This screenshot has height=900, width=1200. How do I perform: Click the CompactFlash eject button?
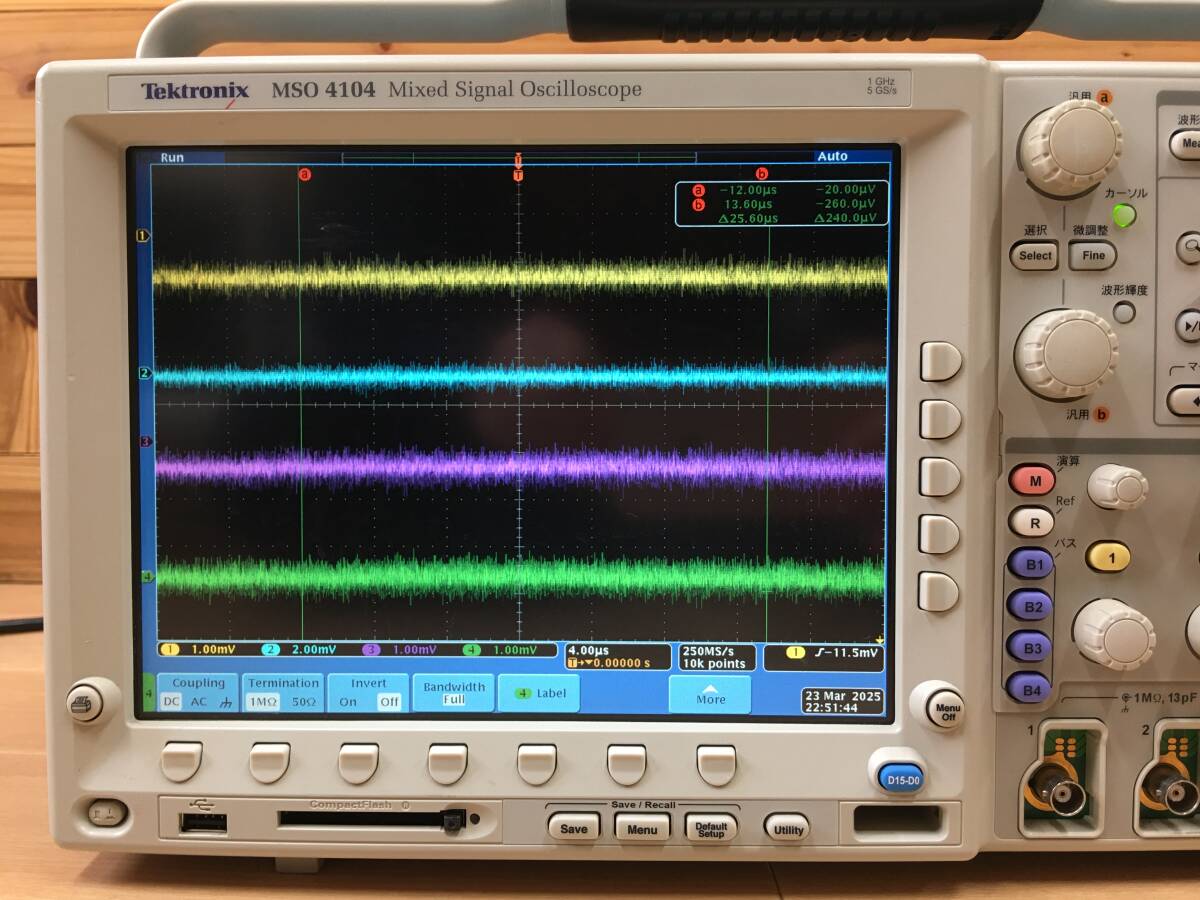click(453, 821)
